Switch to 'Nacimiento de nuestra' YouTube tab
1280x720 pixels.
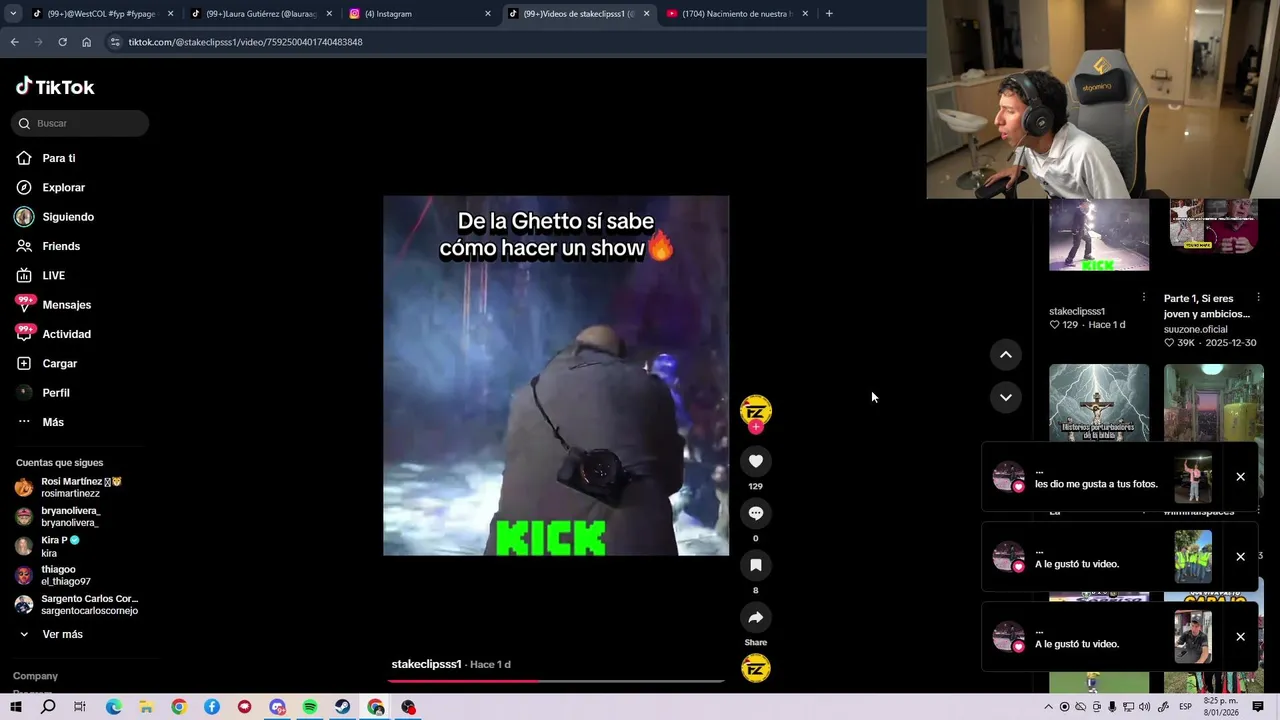737,14
